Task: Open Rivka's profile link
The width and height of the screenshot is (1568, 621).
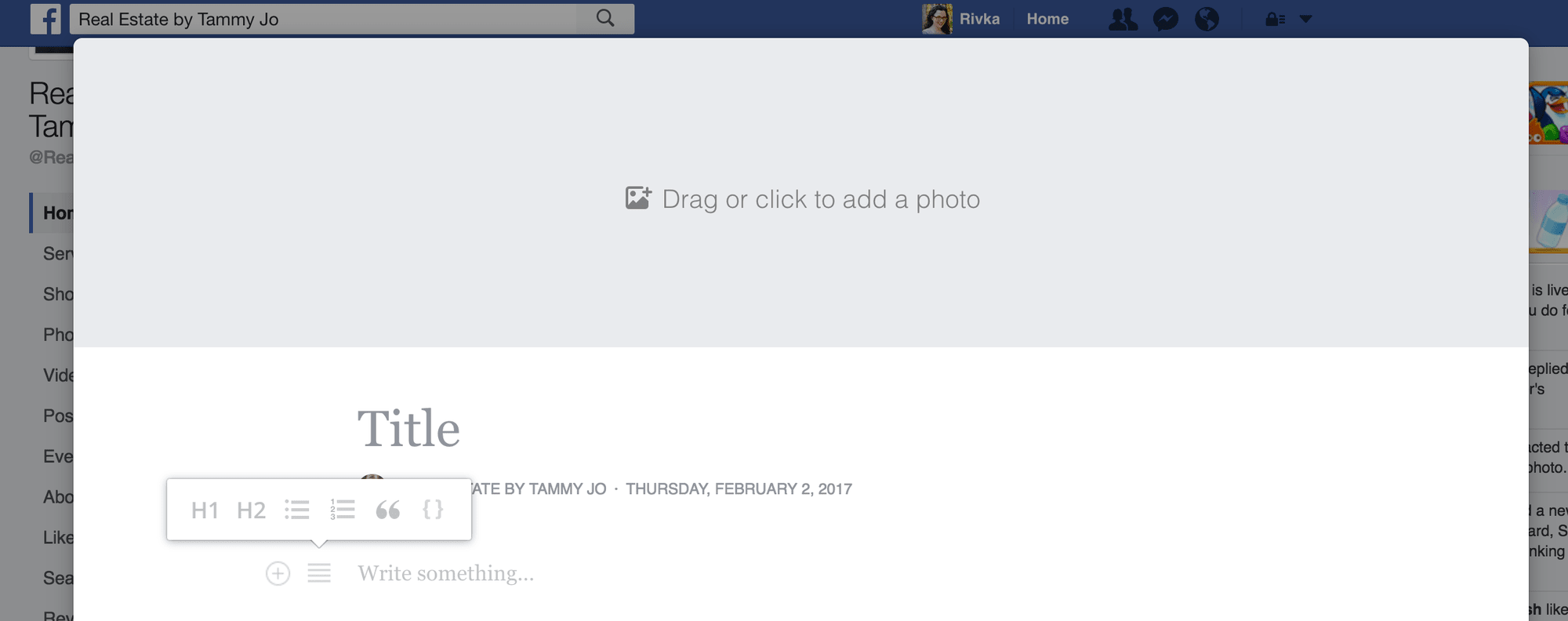Action: pos(961,19)
